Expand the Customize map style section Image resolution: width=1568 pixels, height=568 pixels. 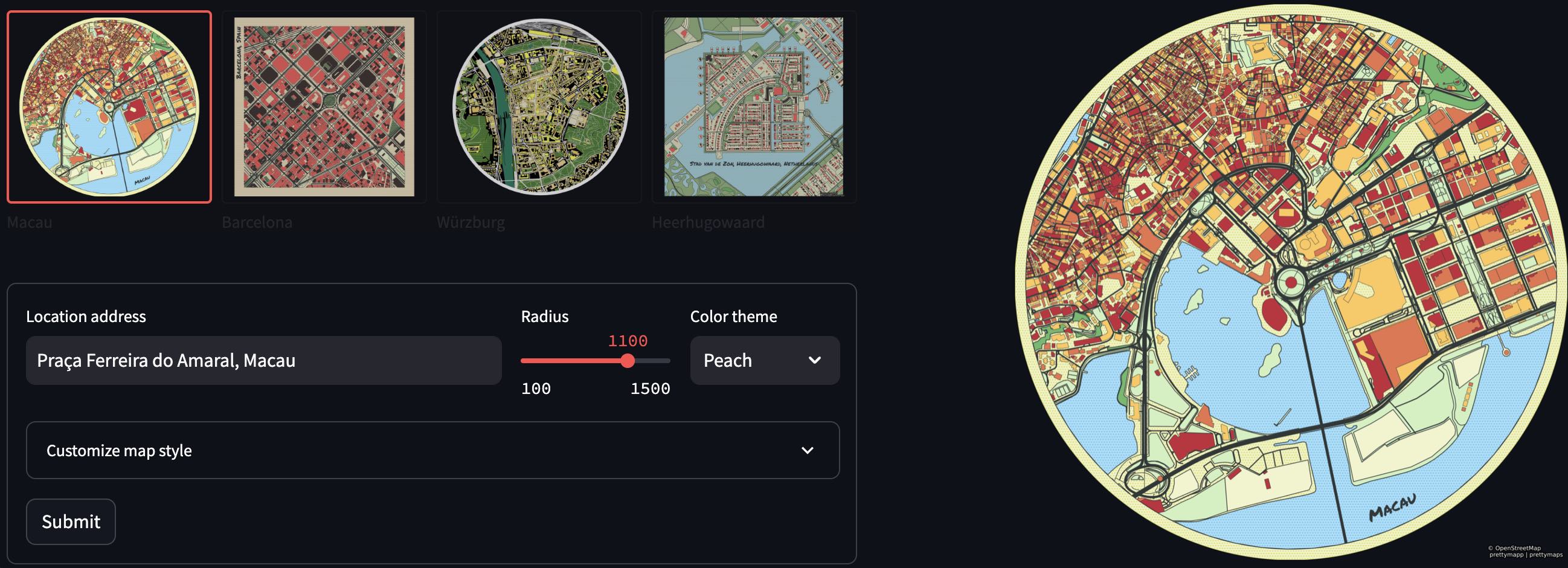[x=433, y=451]
